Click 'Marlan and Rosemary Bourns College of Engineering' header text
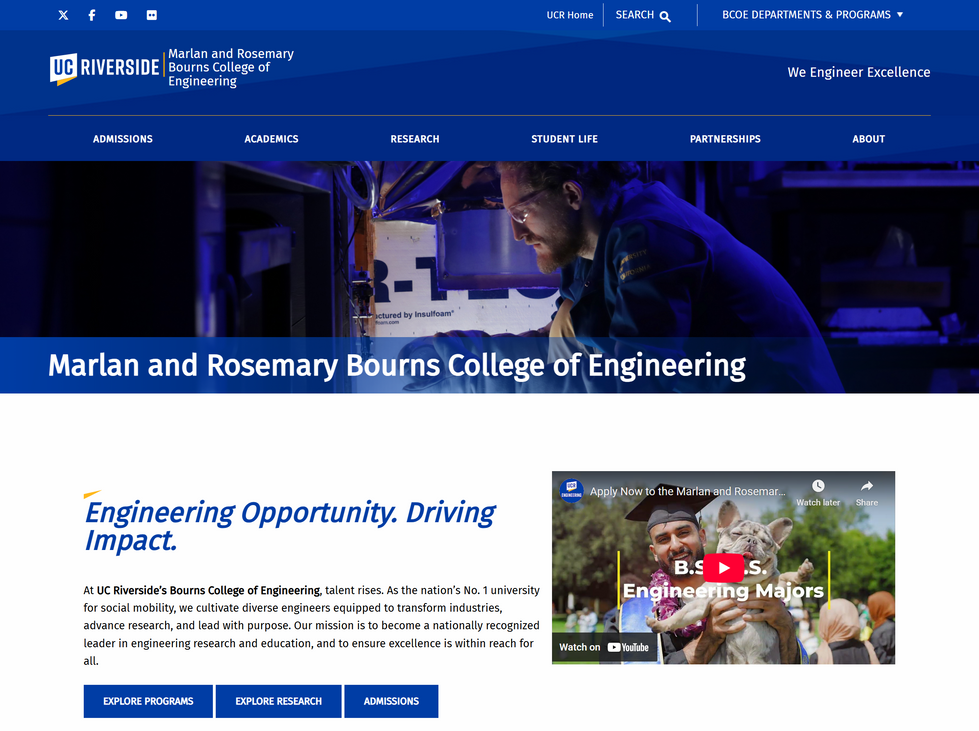This screenshot has height=731, width=979. pyautogui.click(x=230, y=67)
